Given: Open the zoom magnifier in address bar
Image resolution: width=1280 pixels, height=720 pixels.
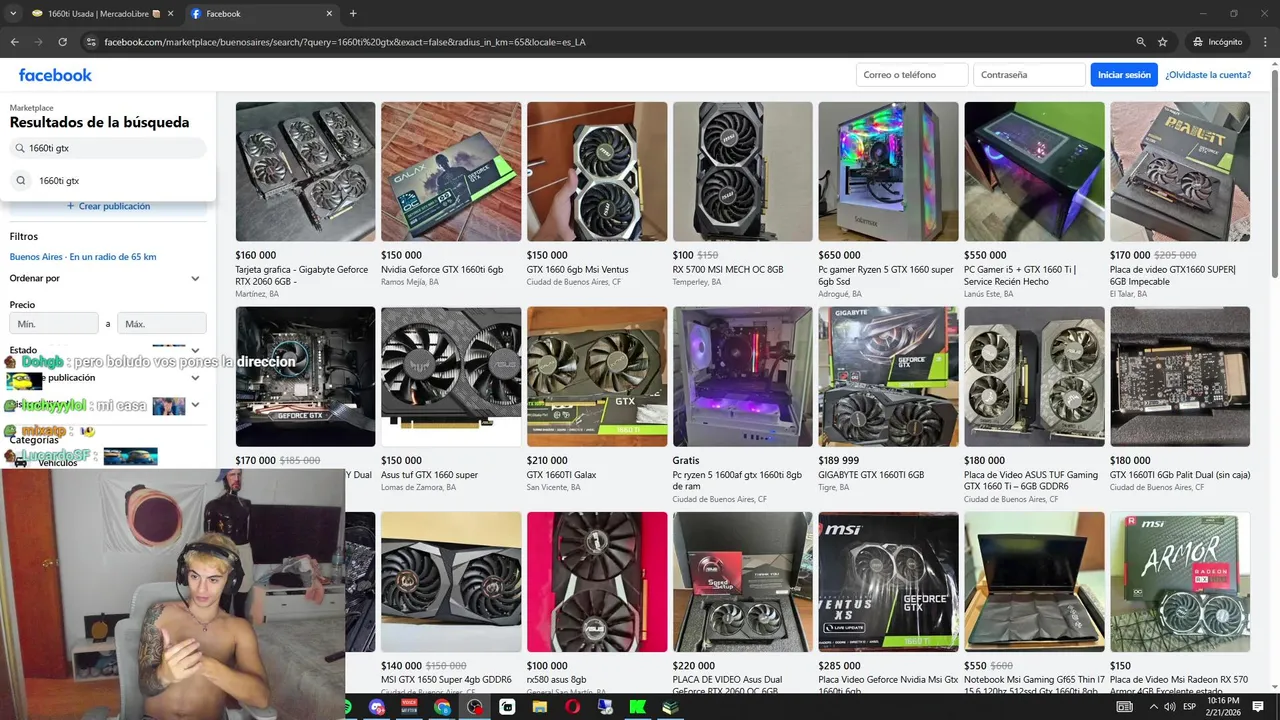Looking at the screenshot, I should point(1141,42).
